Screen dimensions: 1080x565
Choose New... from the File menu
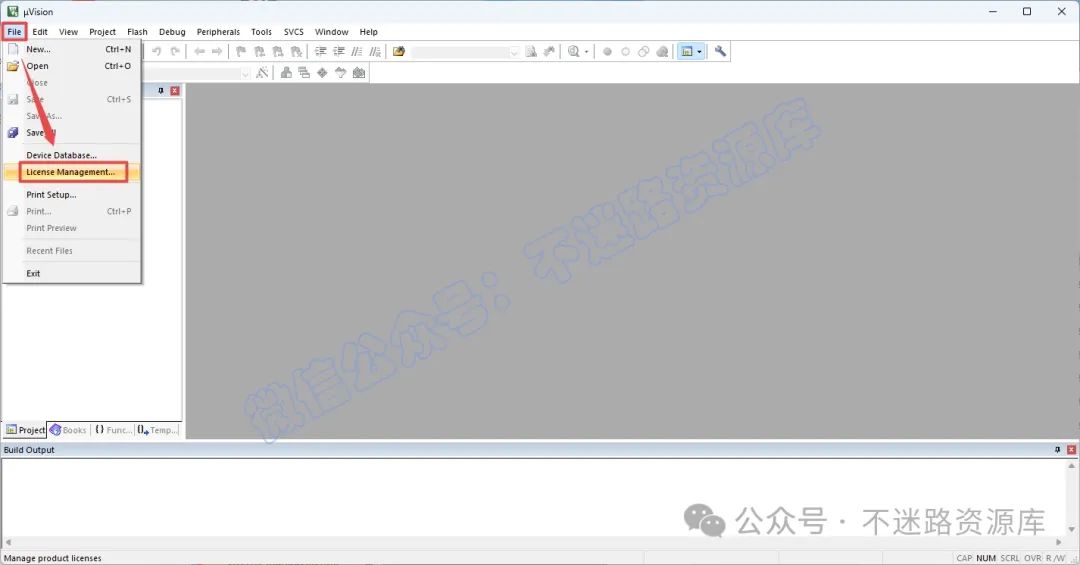click(72, 50)
